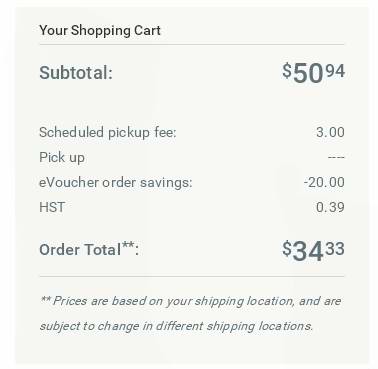
Task: Select the Pick up label
Action: (62, 157)
